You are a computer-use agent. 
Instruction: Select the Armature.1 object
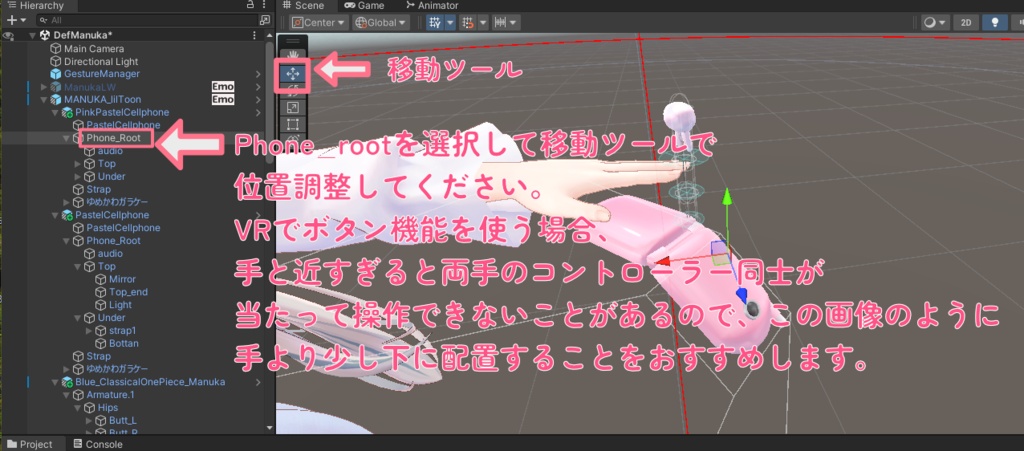tap(110, 395)
